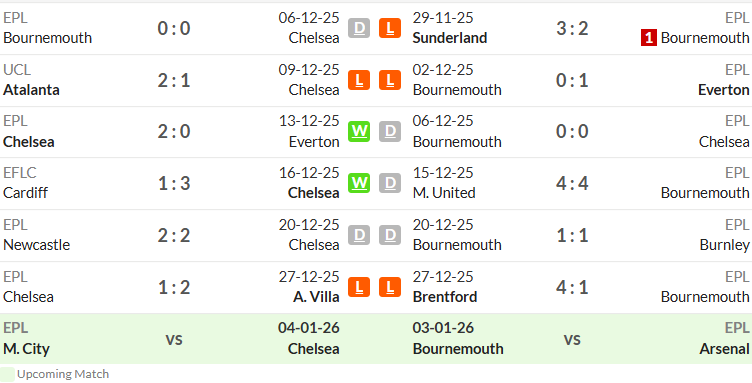Screen dimensions: 752x383
Task: Open the Sunderland team link
Action: pos(450,38)
